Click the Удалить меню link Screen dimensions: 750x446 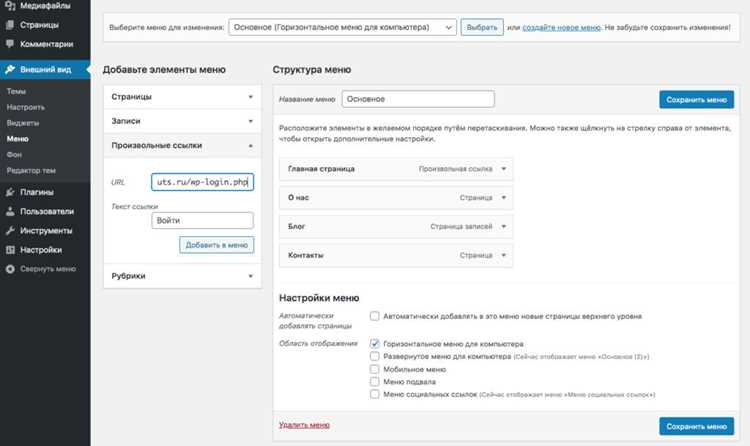[304, 425]
